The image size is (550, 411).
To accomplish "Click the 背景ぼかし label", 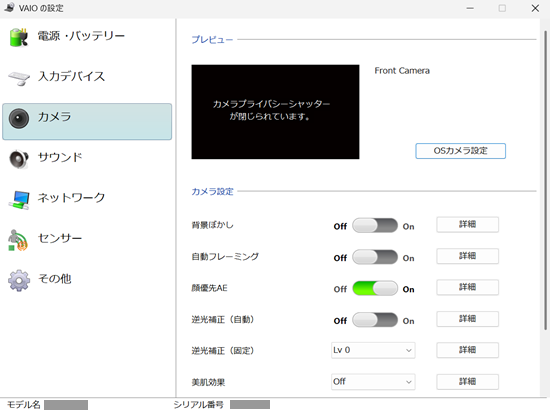I will [213, 225].
